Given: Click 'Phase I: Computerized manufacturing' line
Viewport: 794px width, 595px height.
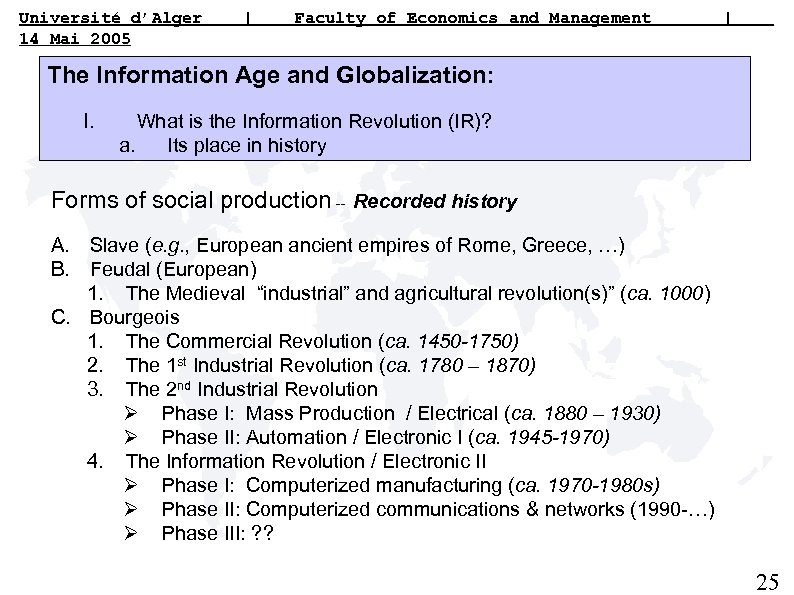Looking at the screenshot, I should coord(411,486).
